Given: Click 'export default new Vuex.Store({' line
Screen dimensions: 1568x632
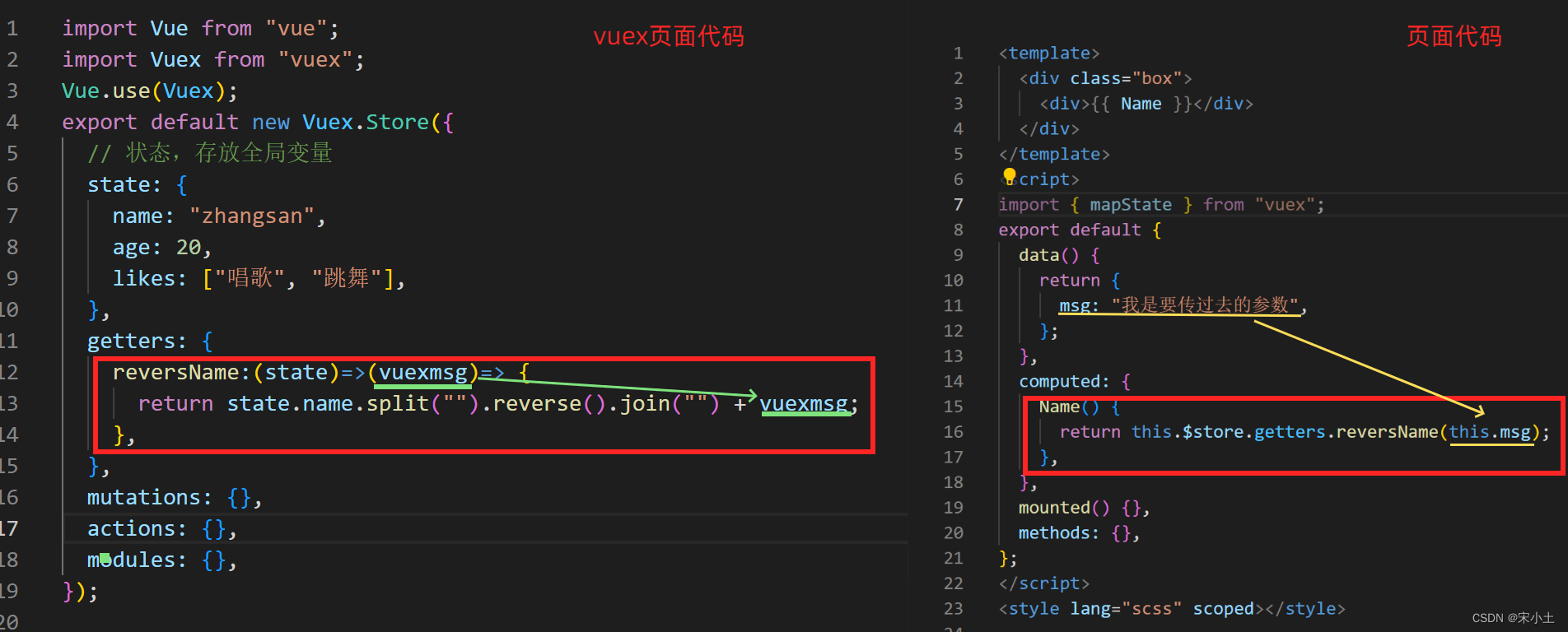Looking at the screenshot, I should 258,123.
